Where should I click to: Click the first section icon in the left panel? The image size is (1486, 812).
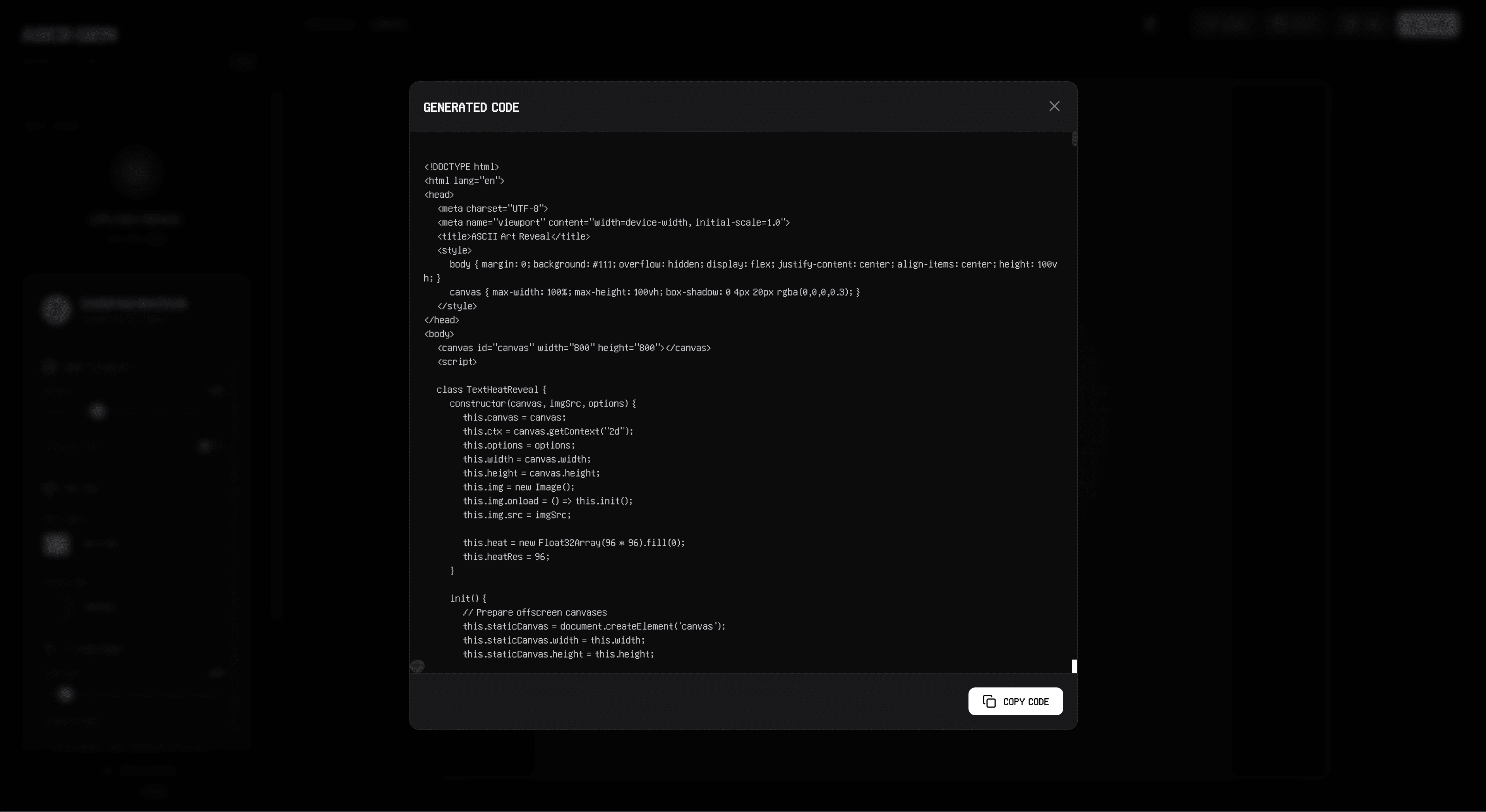click(x=49, y=368)
